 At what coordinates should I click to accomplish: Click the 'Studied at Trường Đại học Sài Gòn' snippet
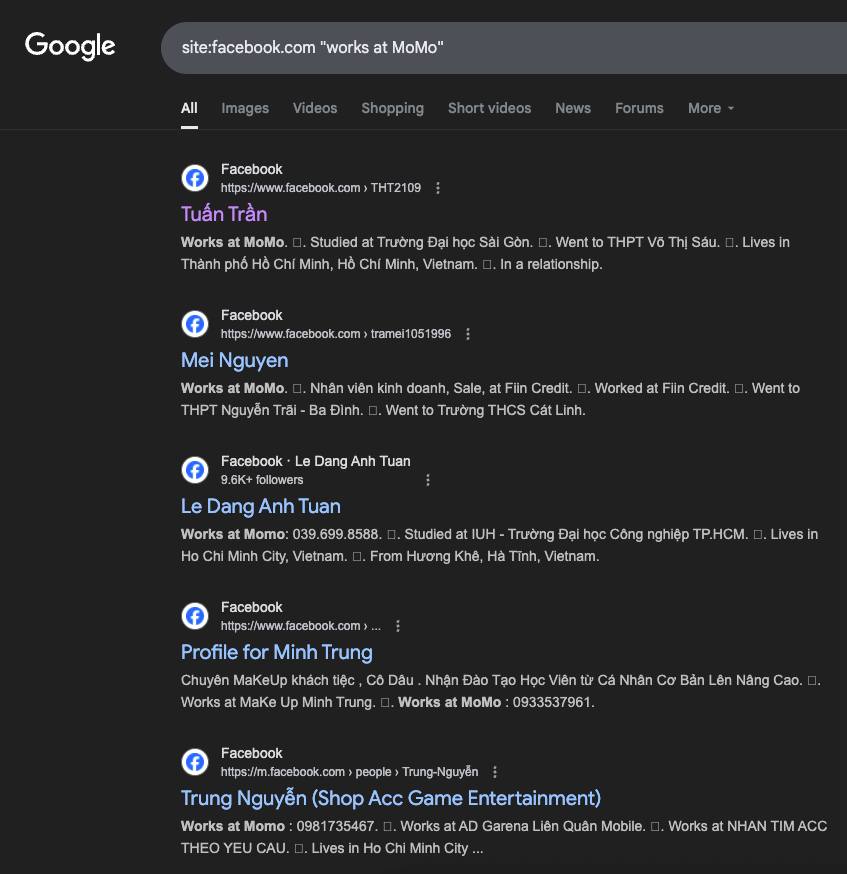(x=420, y=242)
